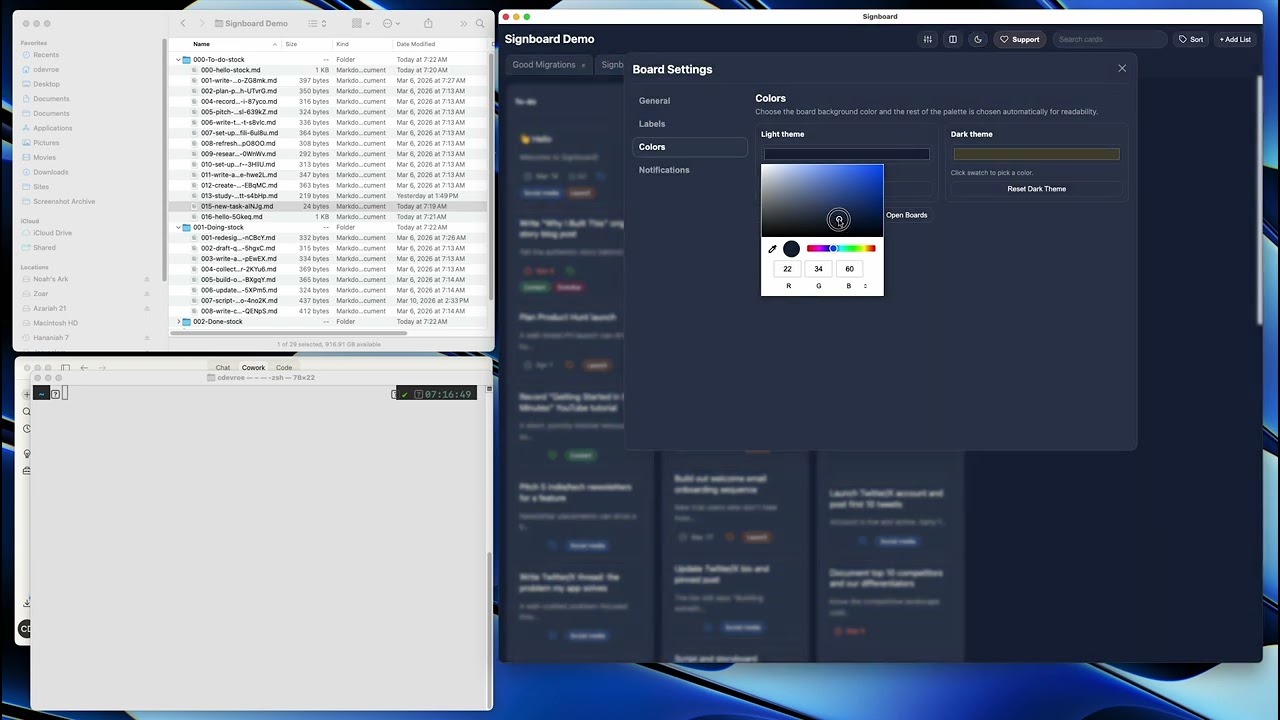Expand the 002-Done-stock folder

[179, 322]
